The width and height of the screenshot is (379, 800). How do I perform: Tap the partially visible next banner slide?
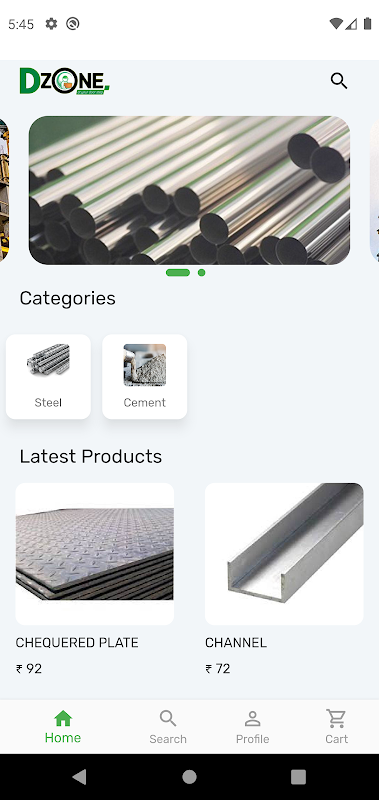[x=374, y=190]
